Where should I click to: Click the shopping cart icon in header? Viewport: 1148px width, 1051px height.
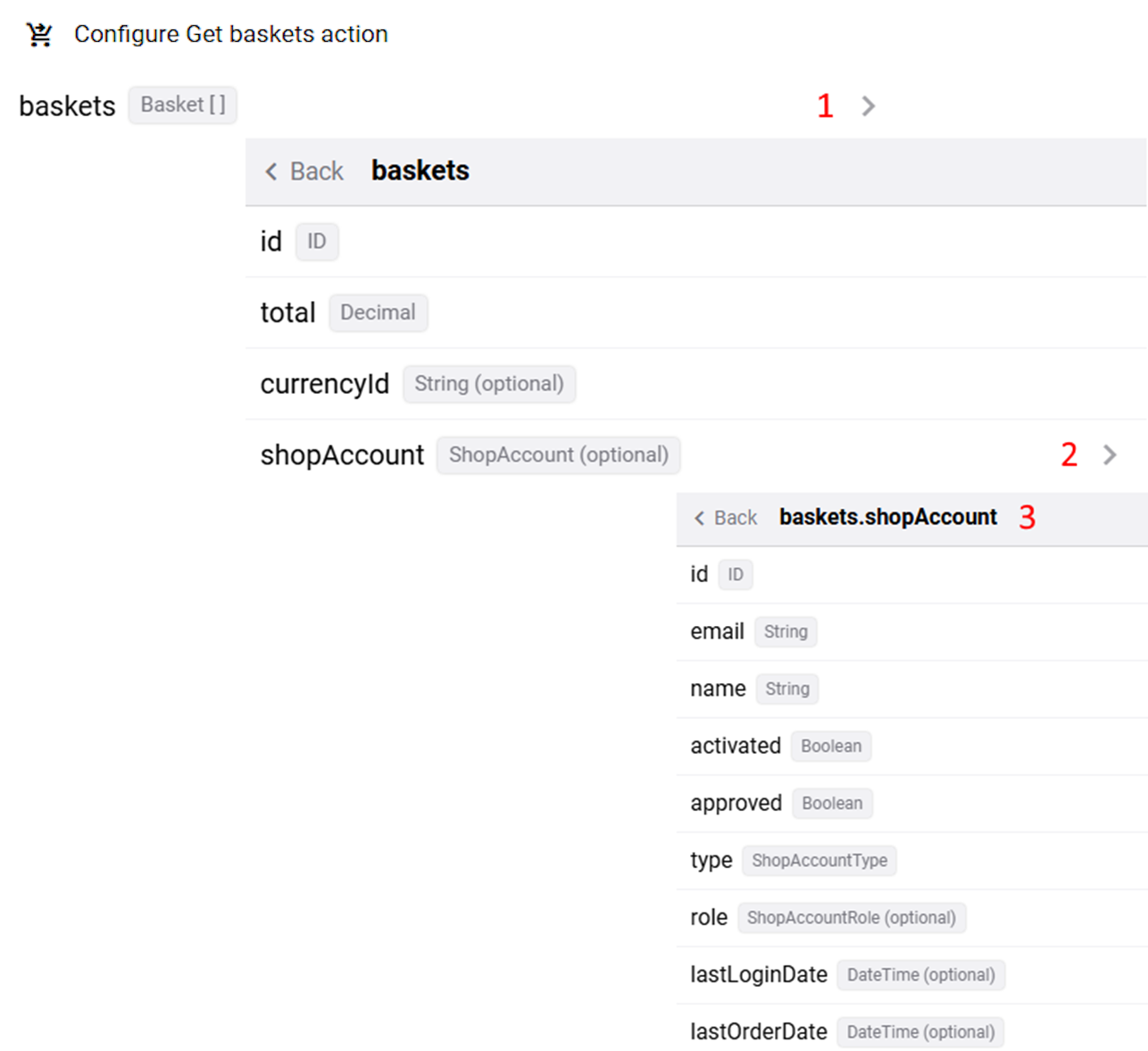click(39, 35)
